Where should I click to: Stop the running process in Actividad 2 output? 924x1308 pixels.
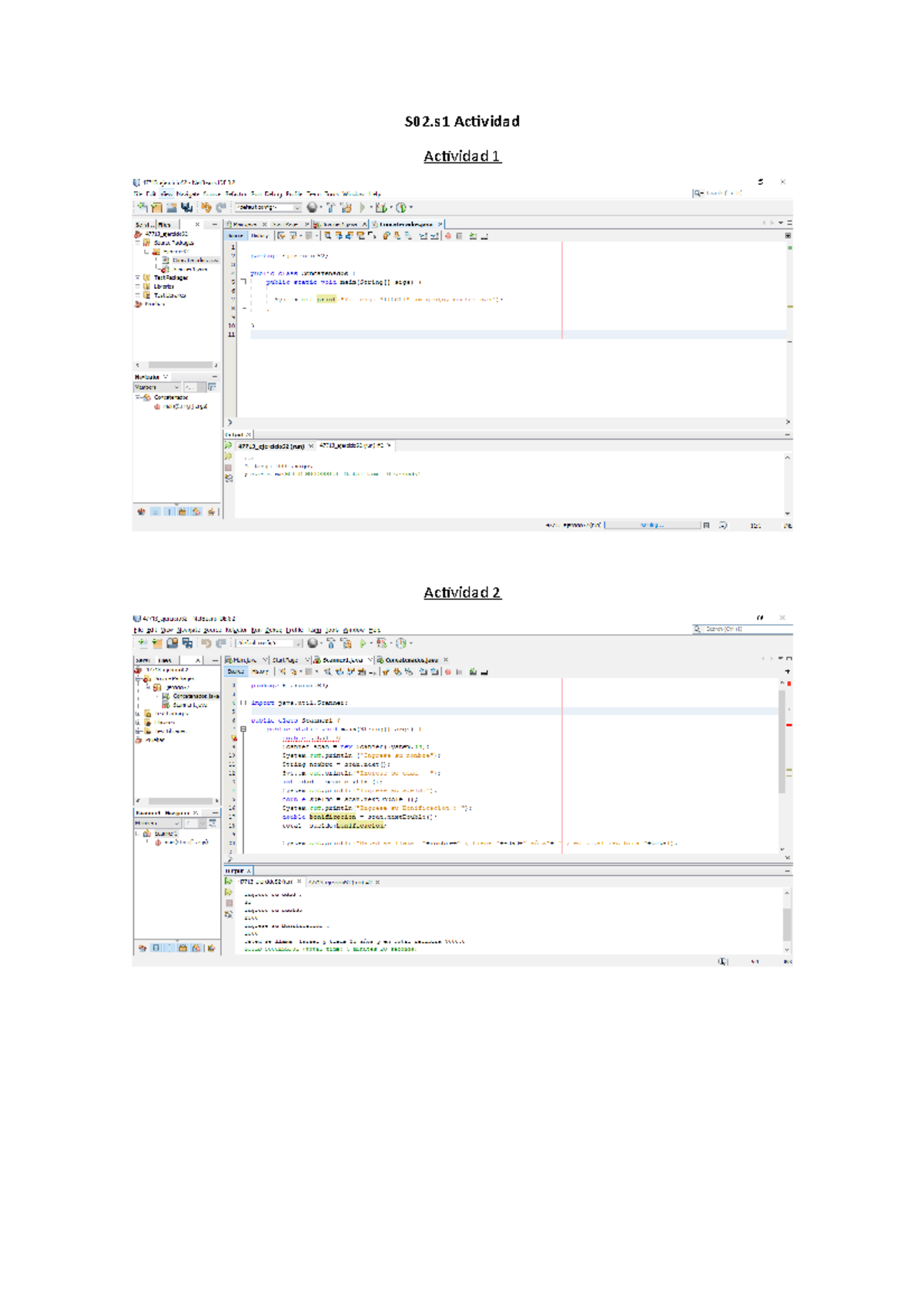tap(229, 903)
